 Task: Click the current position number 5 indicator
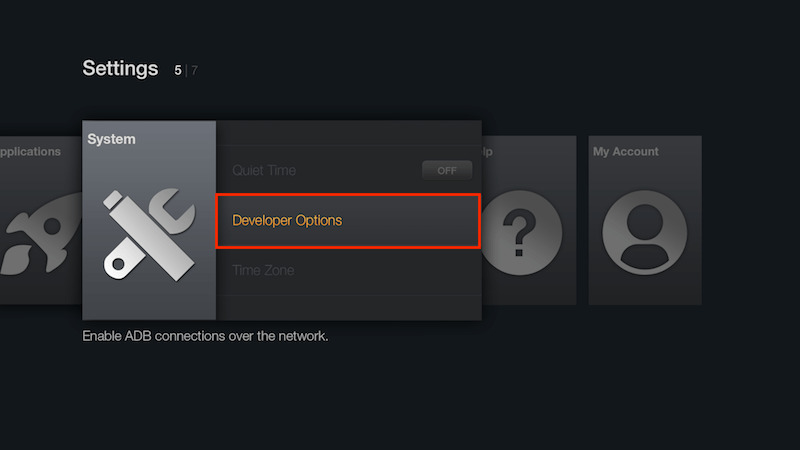pyautogui.click(x=178, y=70)
